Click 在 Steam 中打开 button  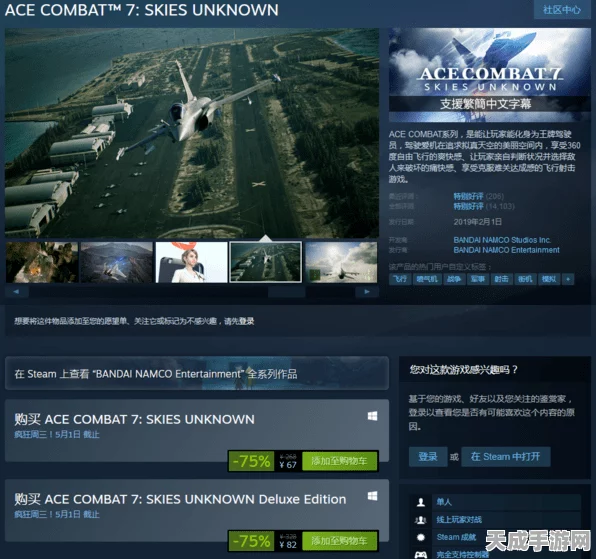coord(506,456)
